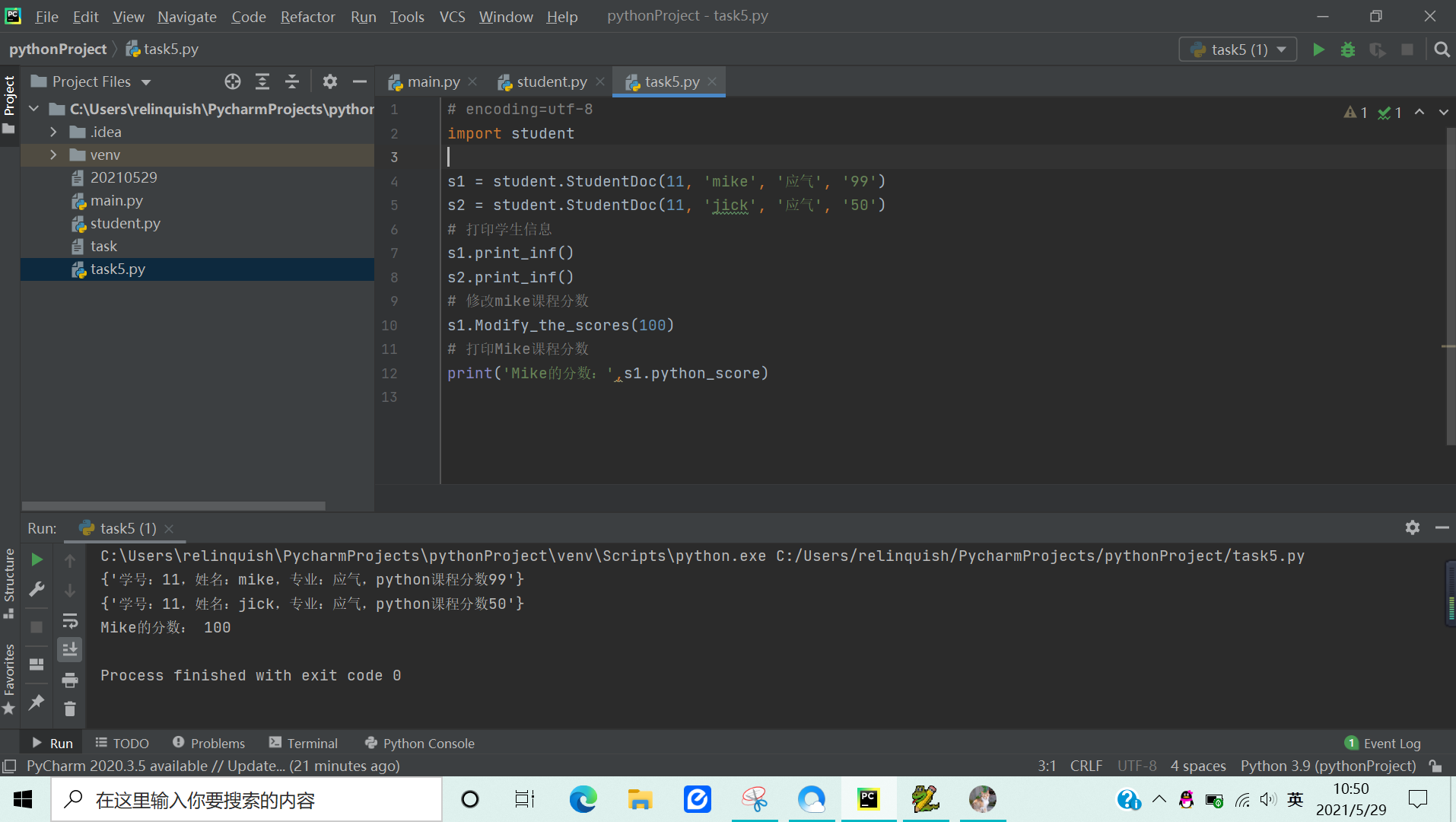Viewport: 1456px width, 822px height.
Task: Expand all in Project panel
Action: pyautogui.click(x=262, y=81)
